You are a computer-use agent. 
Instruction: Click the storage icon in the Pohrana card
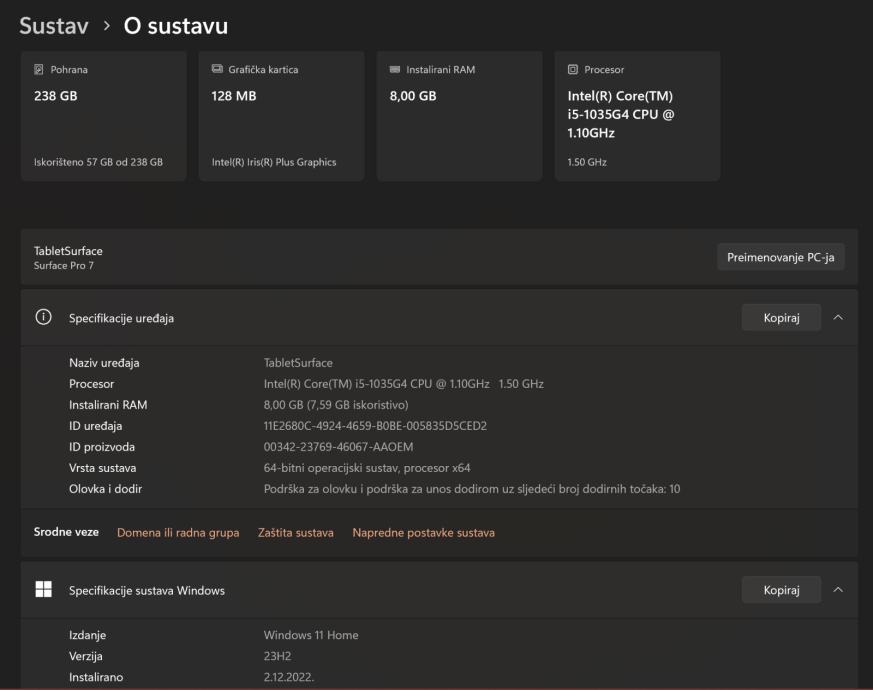tap(39, 69)
